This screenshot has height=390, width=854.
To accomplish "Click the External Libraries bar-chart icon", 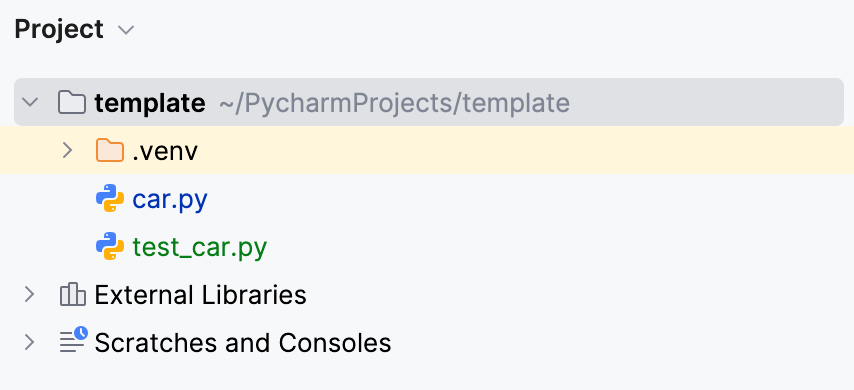I will (72, 294).
